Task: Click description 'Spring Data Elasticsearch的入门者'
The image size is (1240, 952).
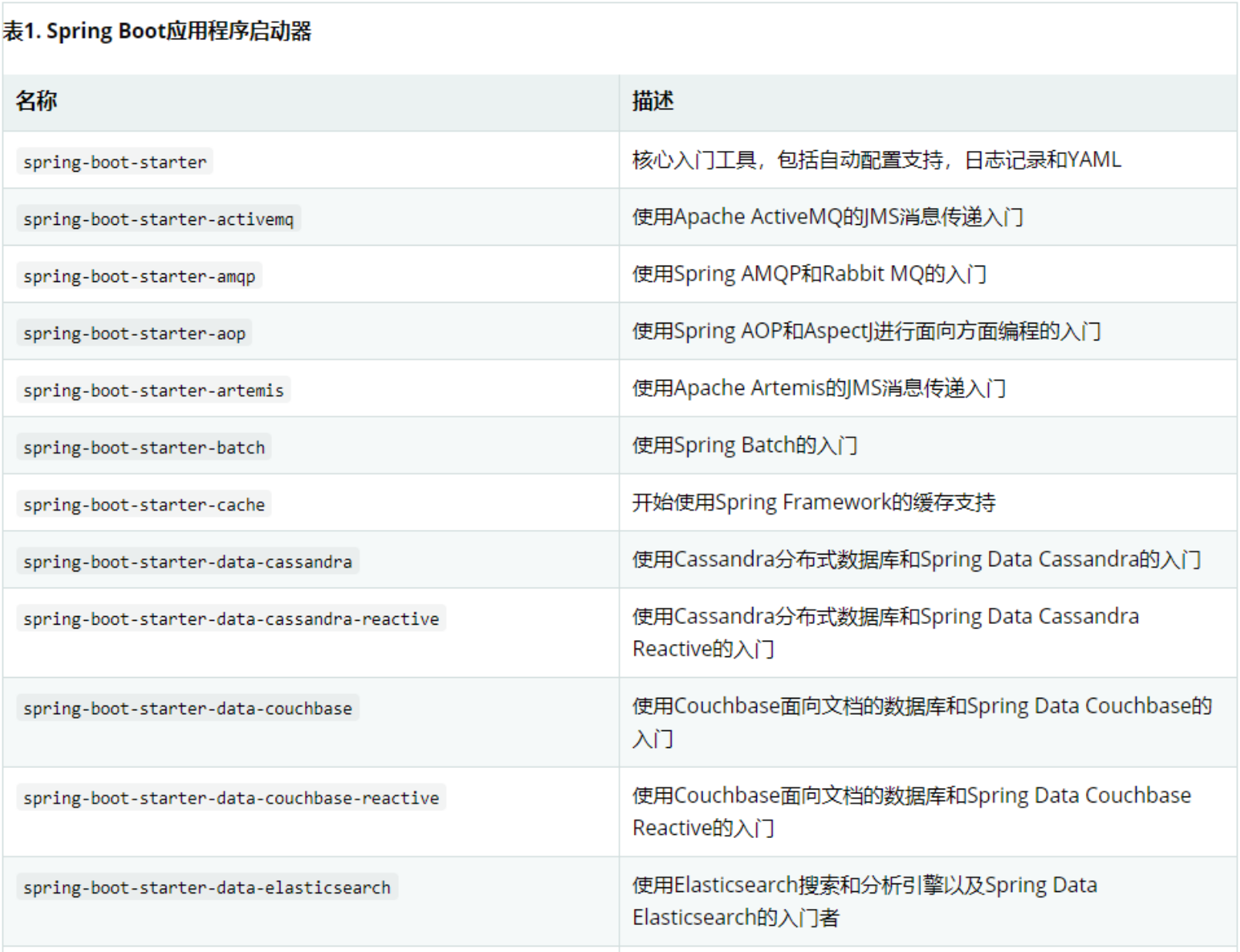Action: [865, 900]
